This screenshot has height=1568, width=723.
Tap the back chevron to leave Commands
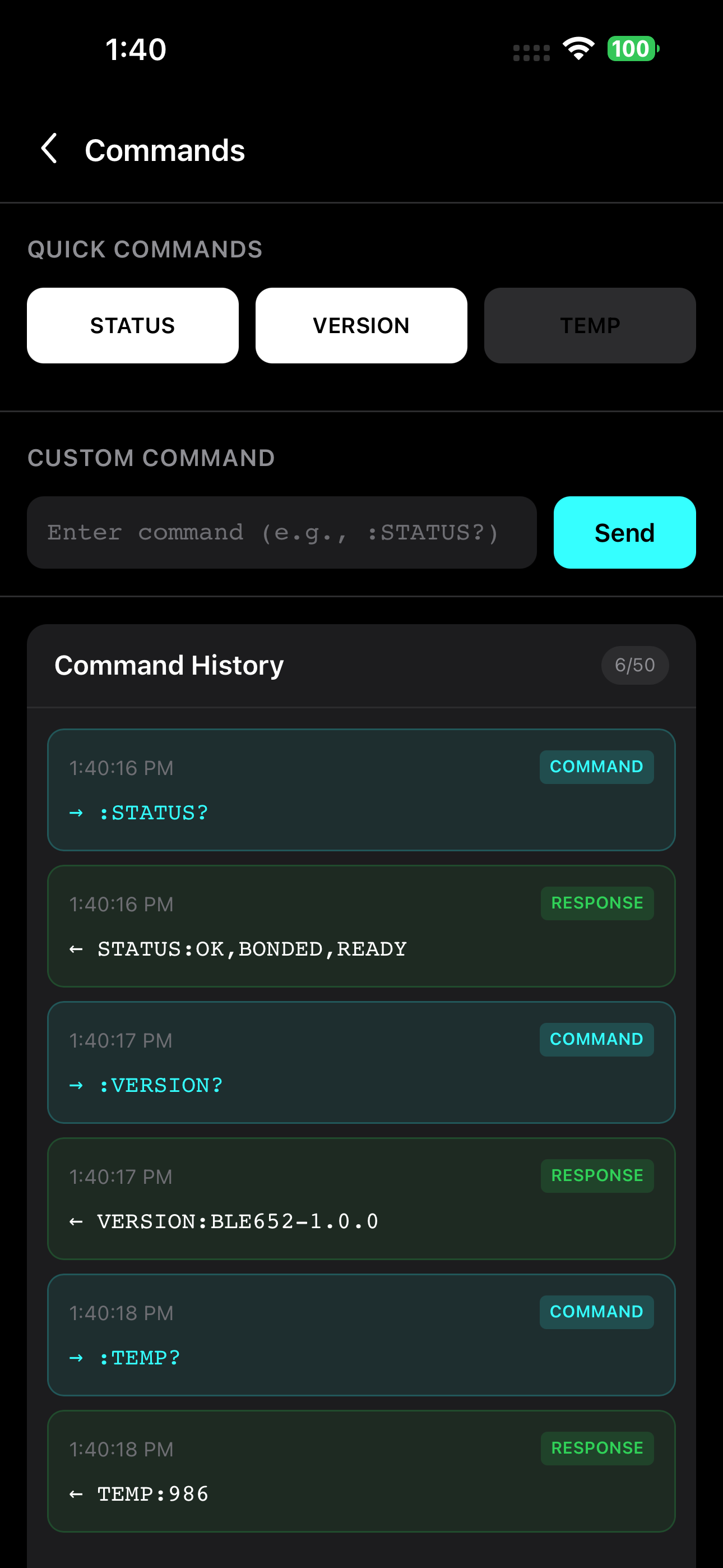49,148
